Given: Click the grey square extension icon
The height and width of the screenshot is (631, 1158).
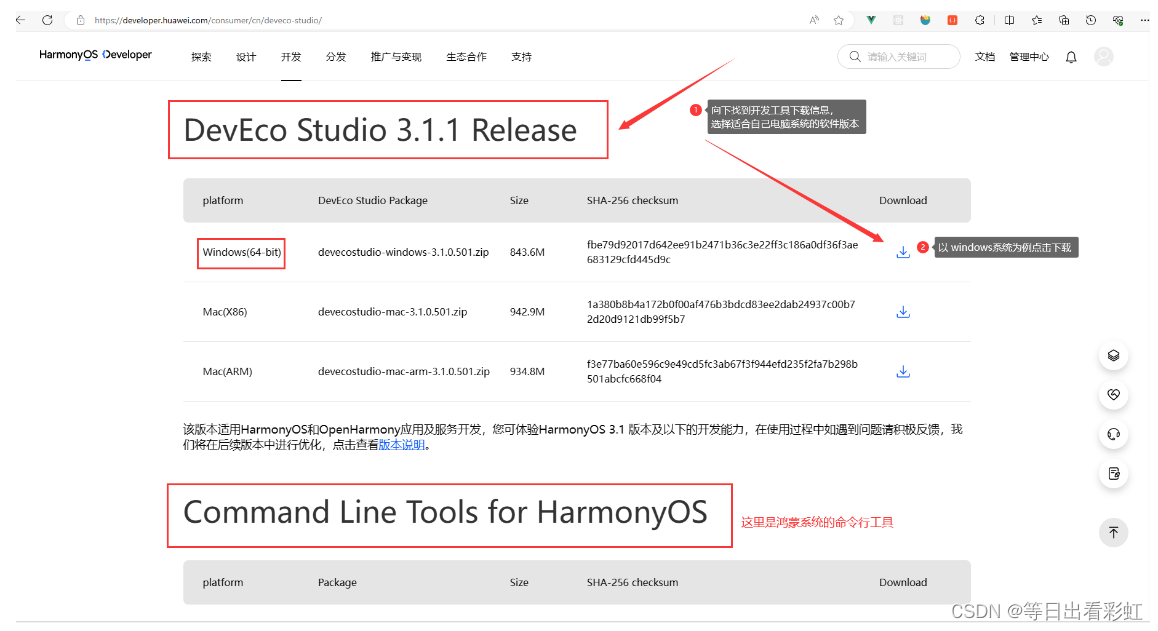Looking at the screenshot, I should [898, 20].
